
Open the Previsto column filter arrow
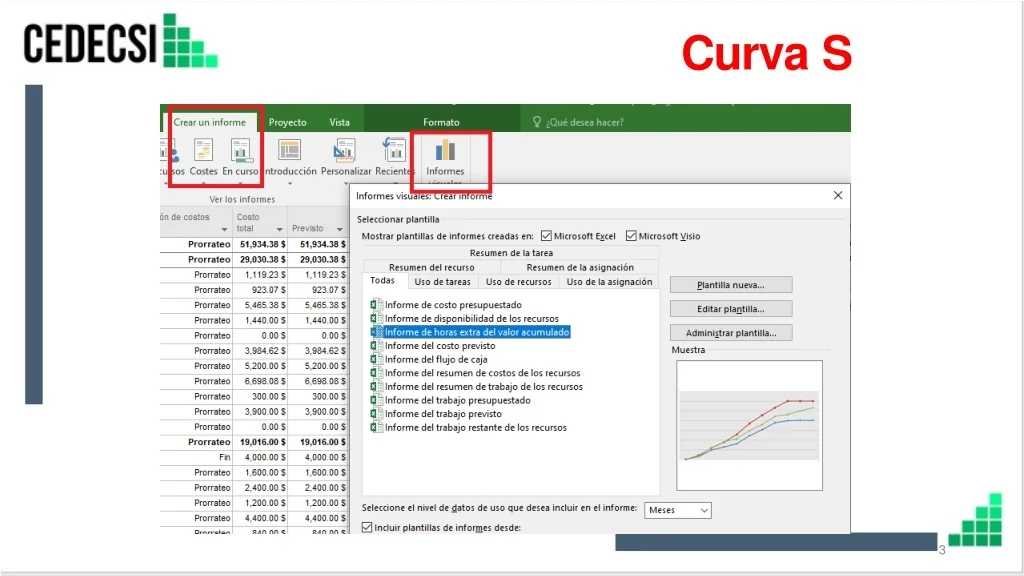pyautogui.click(x=340, y=229)
